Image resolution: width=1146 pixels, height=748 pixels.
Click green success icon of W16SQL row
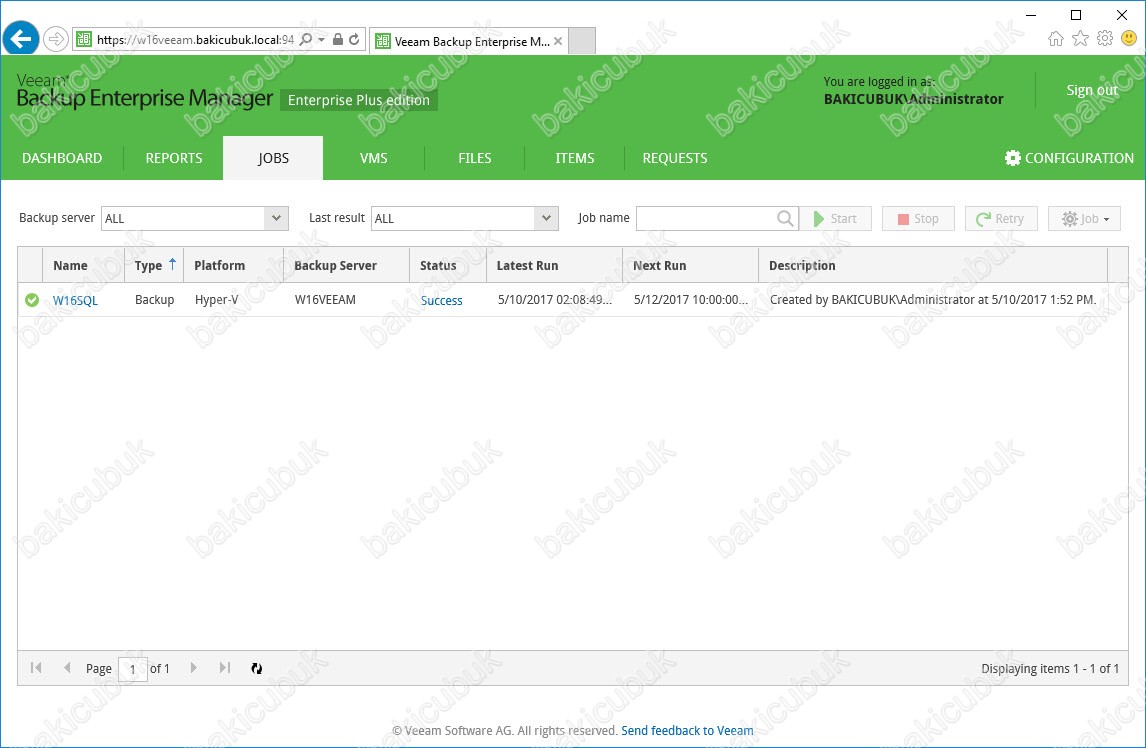[31, 300]
